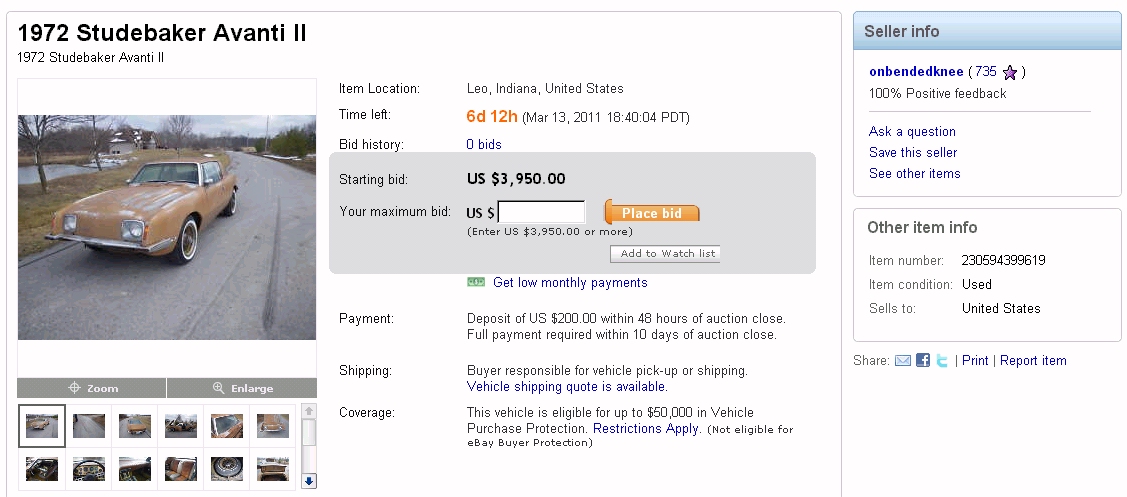
Task: Click the seller's purple feedback star
Action: click(1010, 72)
